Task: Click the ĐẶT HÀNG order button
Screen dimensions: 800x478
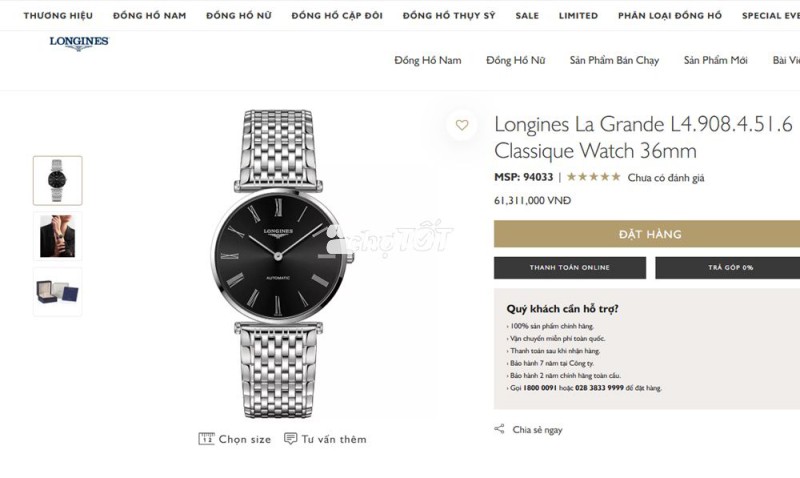Action: (647, 234)
